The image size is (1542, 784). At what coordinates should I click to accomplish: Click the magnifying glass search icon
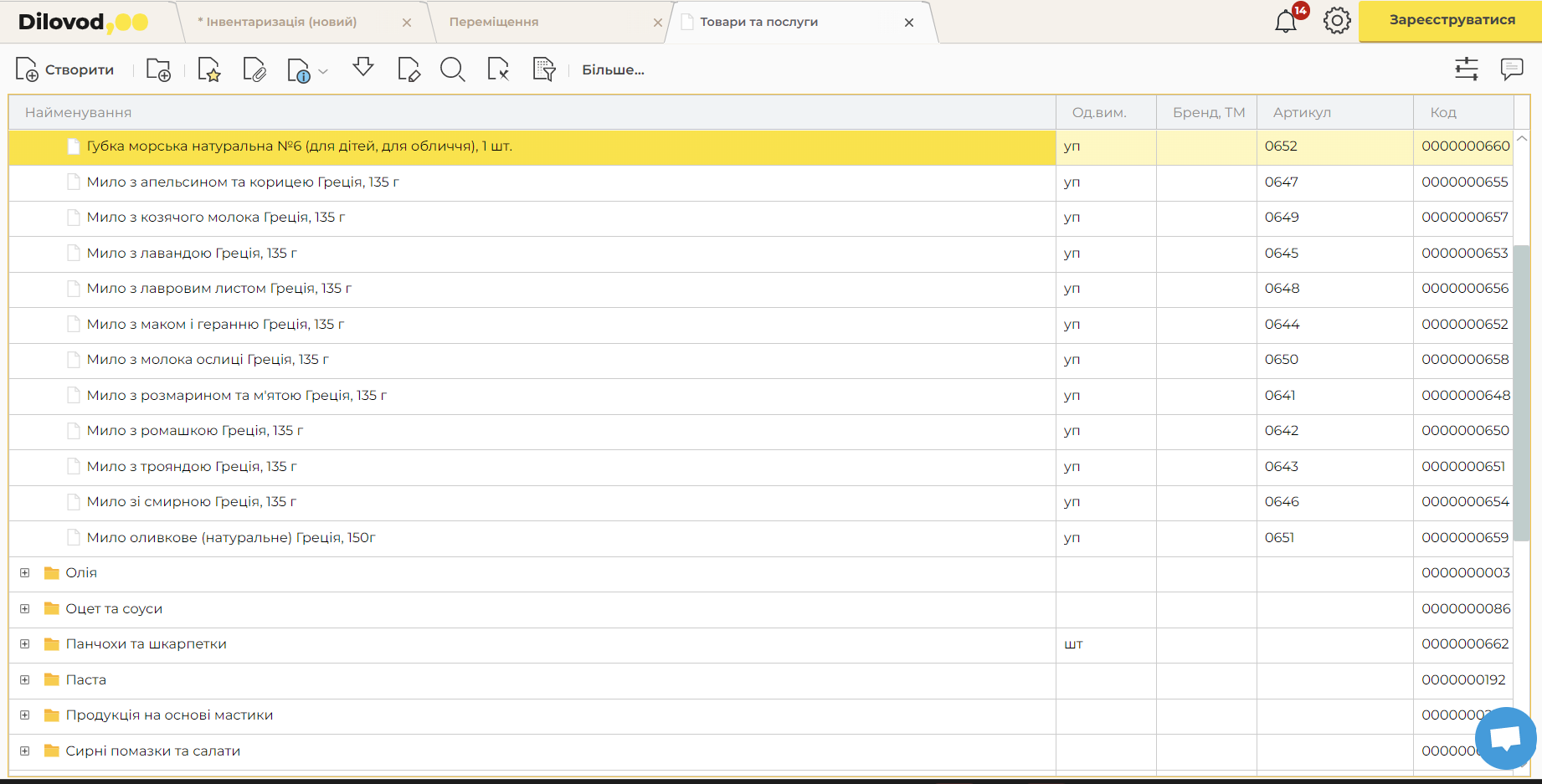click(x=452, y=70)
